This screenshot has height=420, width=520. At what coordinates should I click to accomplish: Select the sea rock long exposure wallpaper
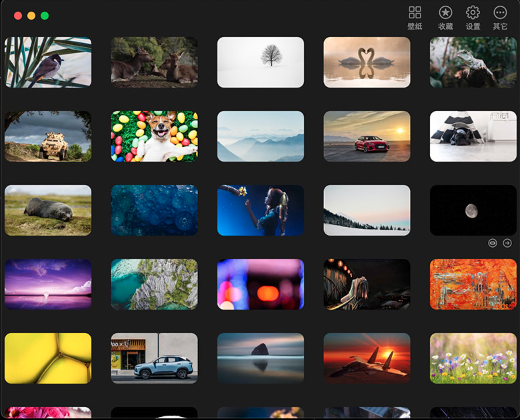coord(260,358)
